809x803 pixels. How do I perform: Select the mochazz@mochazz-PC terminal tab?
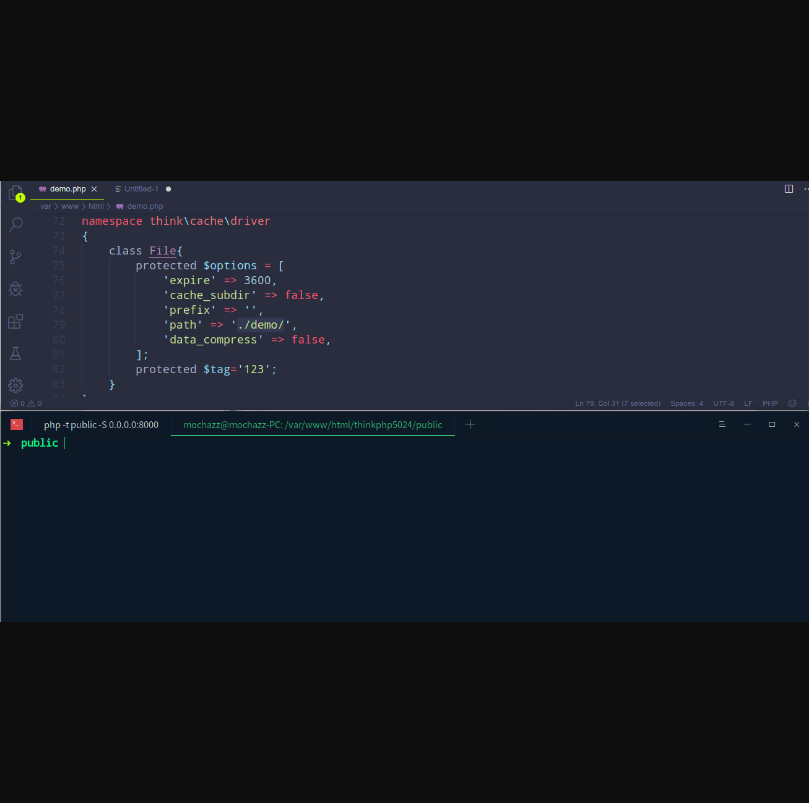pyautogui.click(x=312, y=424)
